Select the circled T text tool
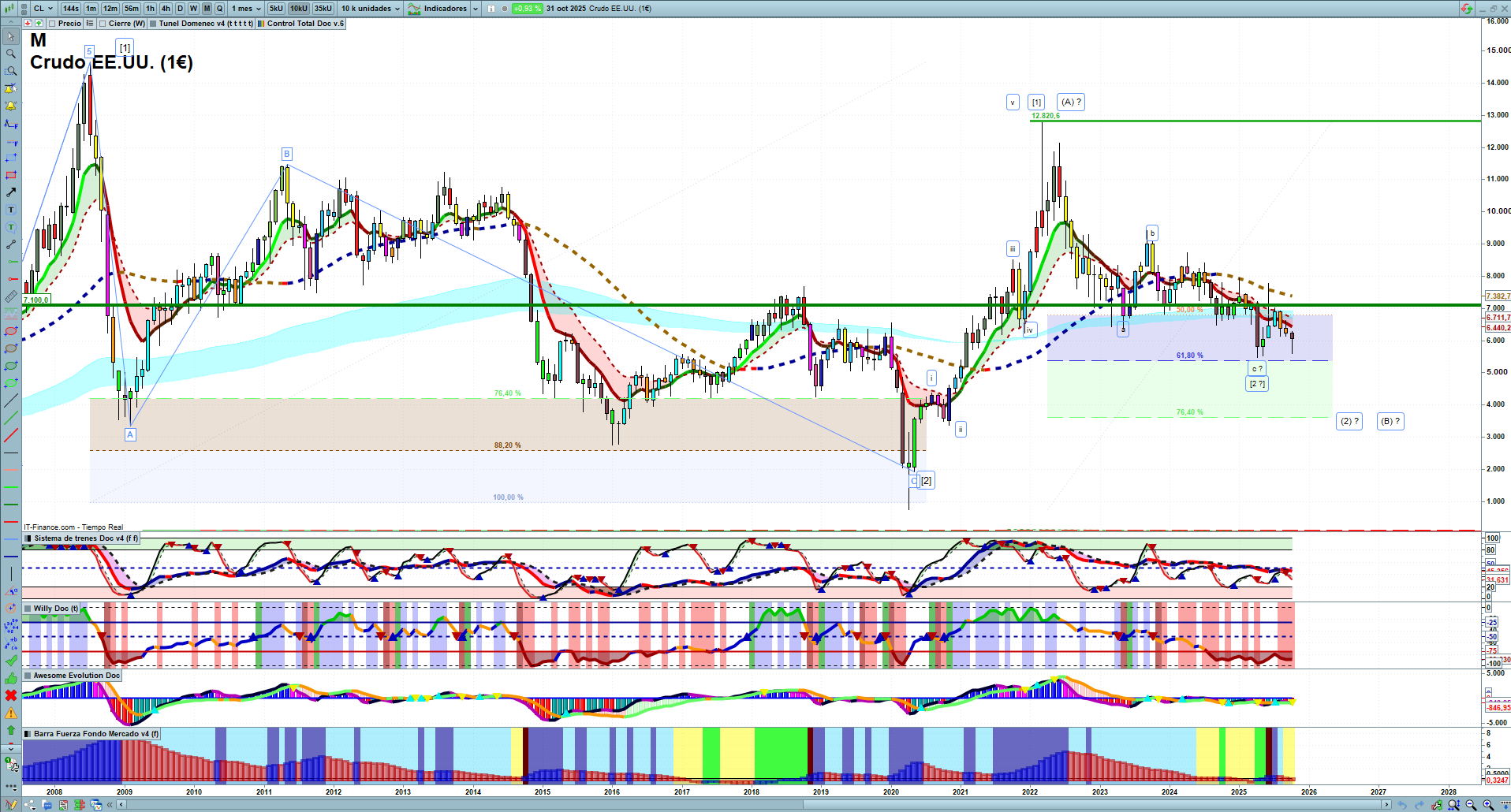The width and height of the screenshot is (1511, 812). point(11,227)
